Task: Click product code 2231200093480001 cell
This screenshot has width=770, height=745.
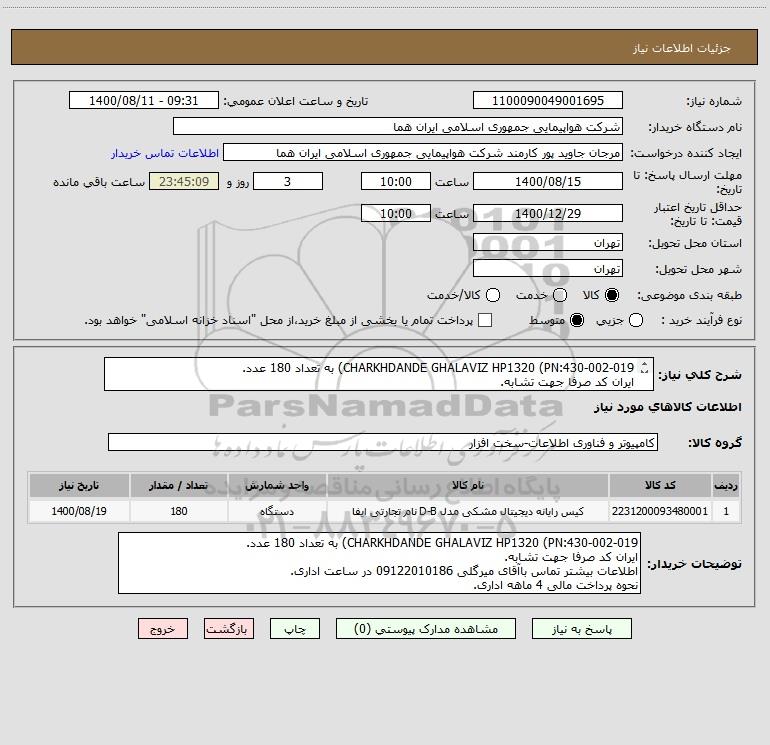Action: [x=660, y=511]
